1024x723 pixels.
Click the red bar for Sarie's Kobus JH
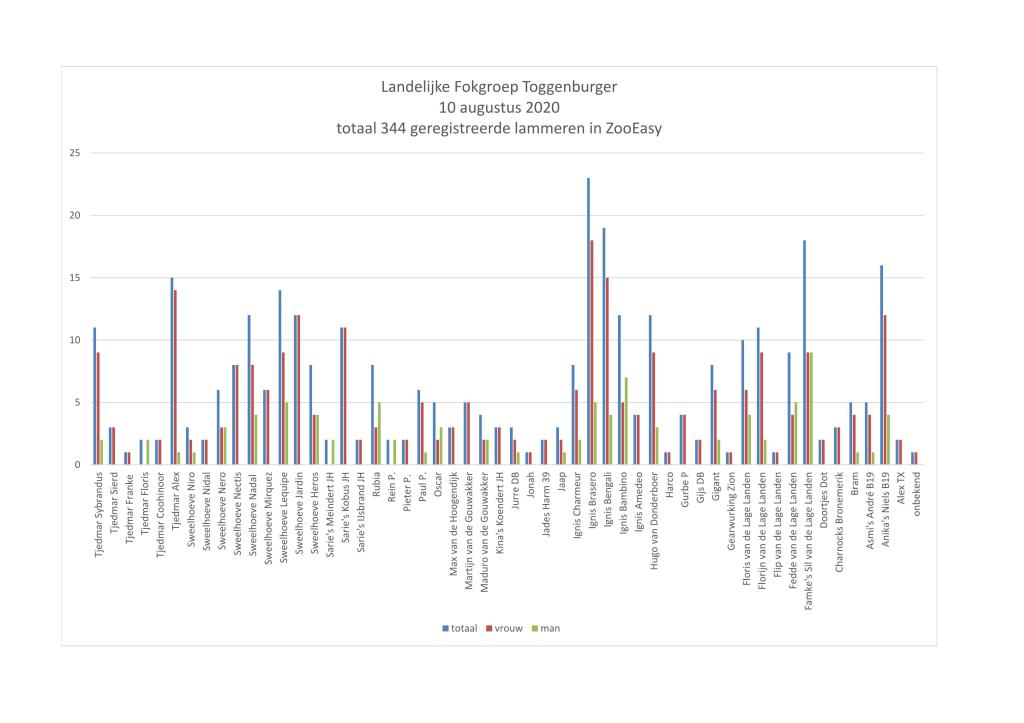346,395
